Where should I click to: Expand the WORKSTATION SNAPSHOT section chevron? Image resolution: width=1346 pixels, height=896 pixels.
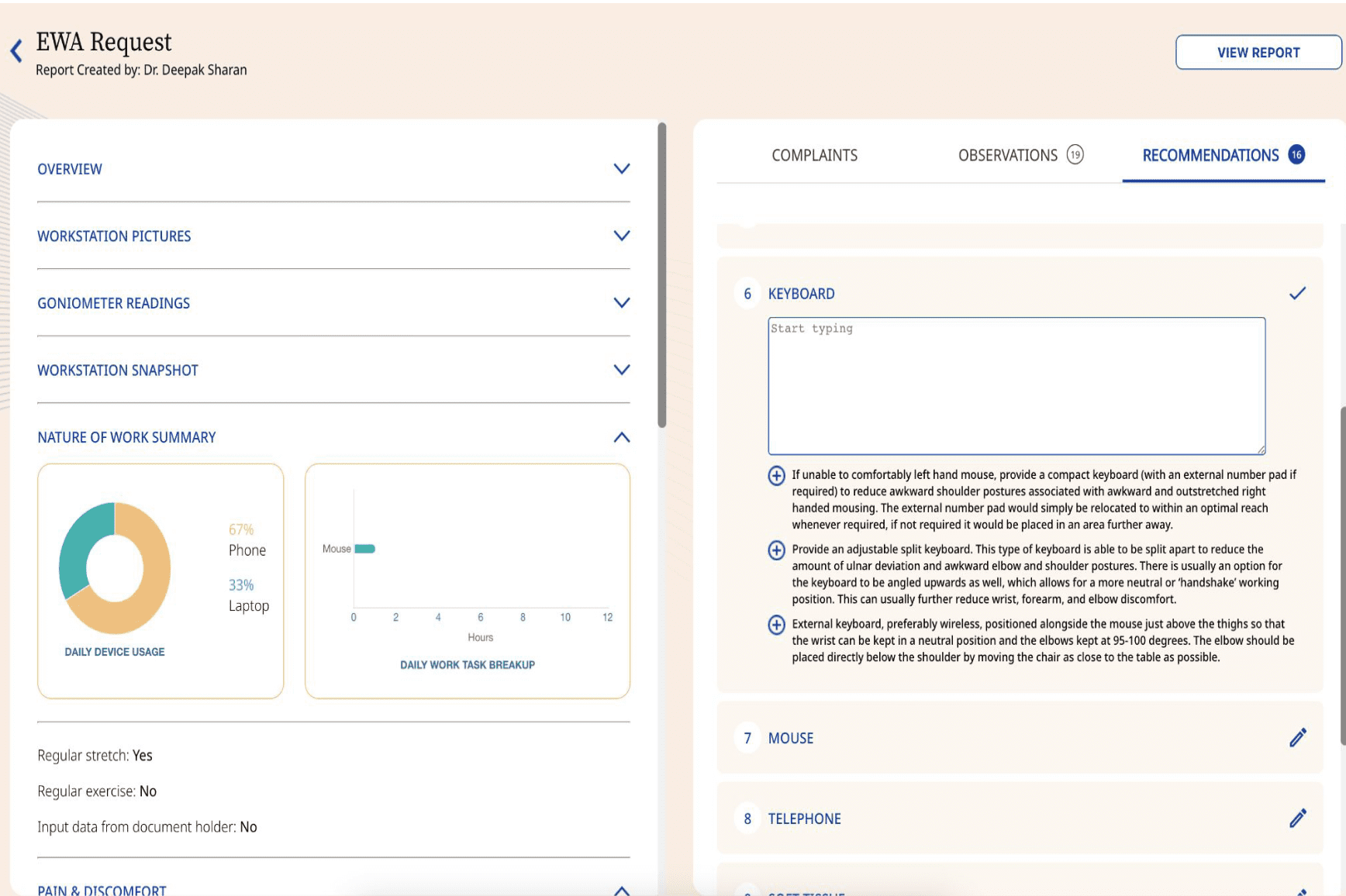pos(621,370)
